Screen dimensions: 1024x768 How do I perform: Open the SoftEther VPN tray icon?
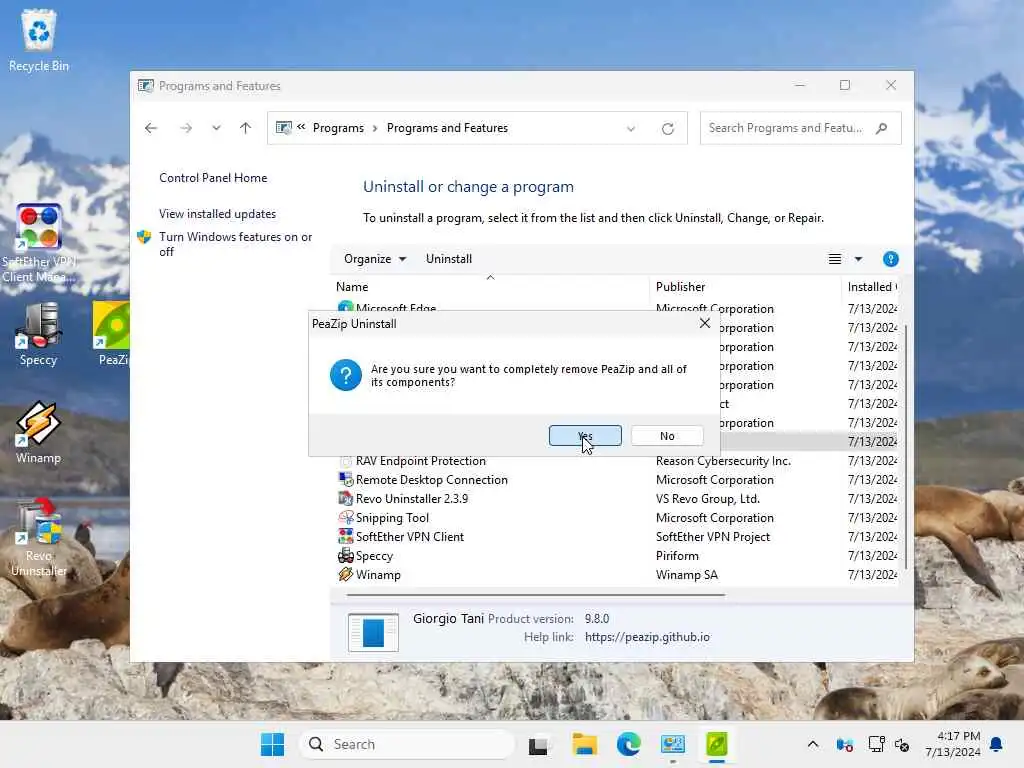coord(844,744)
